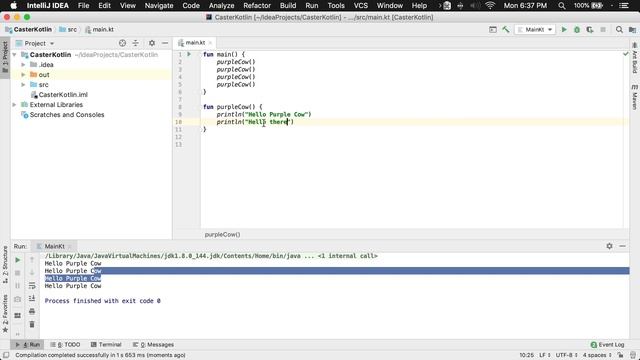Toggle soft-wrap in Run console
Image resolution: width=640 pixels, height=360 pixels.
(32, 286)
